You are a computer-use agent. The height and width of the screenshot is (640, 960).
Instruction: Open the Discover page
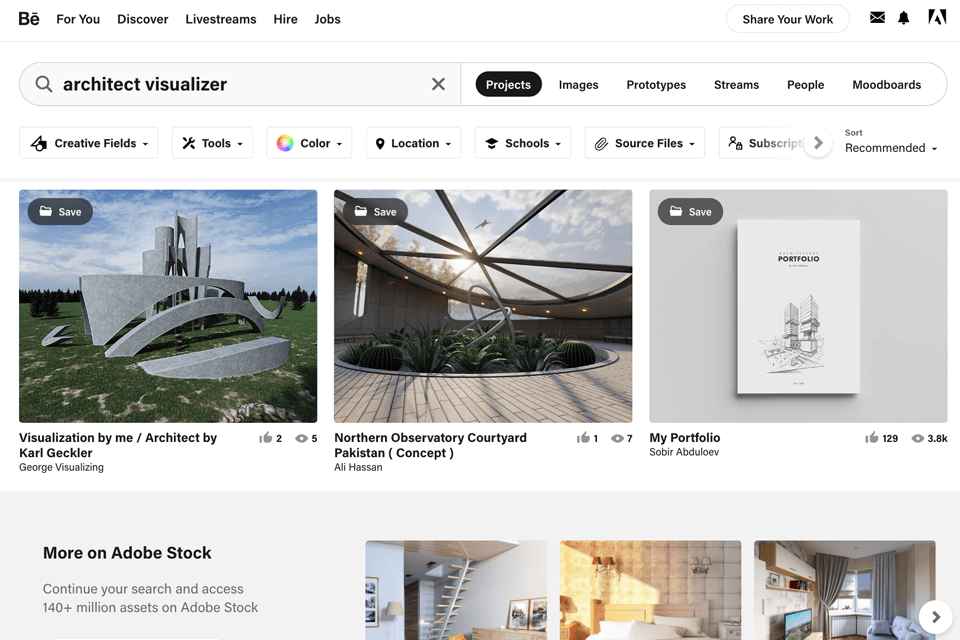[143, 19]
